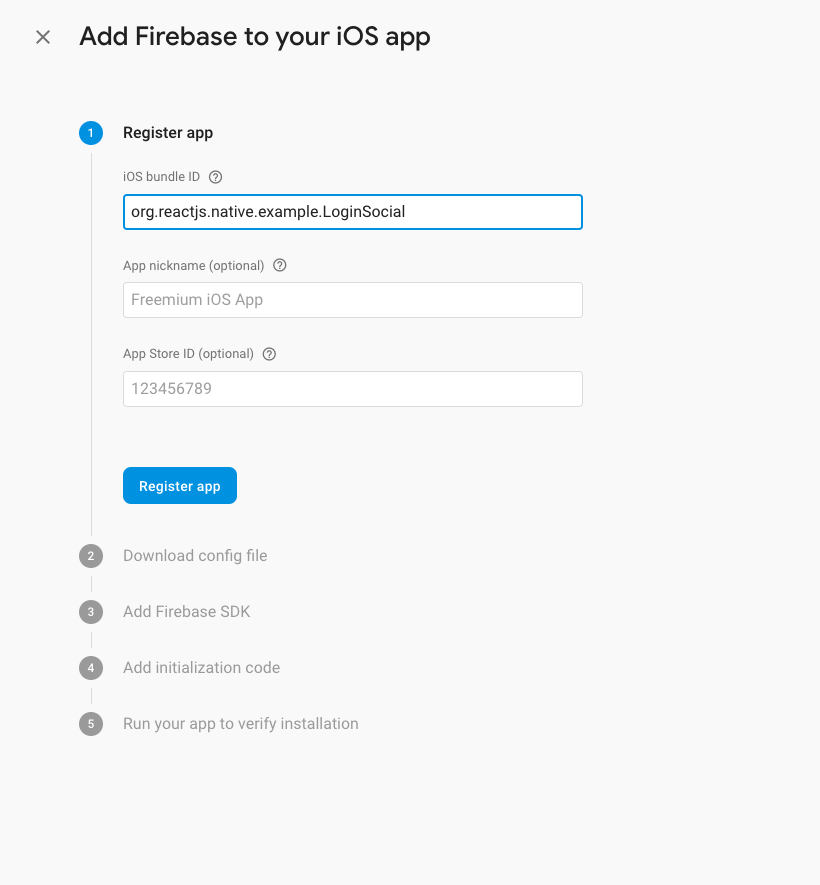Click the Register app step heading
Viewport: 820px width, 885px height.
[x=168, y=133]
